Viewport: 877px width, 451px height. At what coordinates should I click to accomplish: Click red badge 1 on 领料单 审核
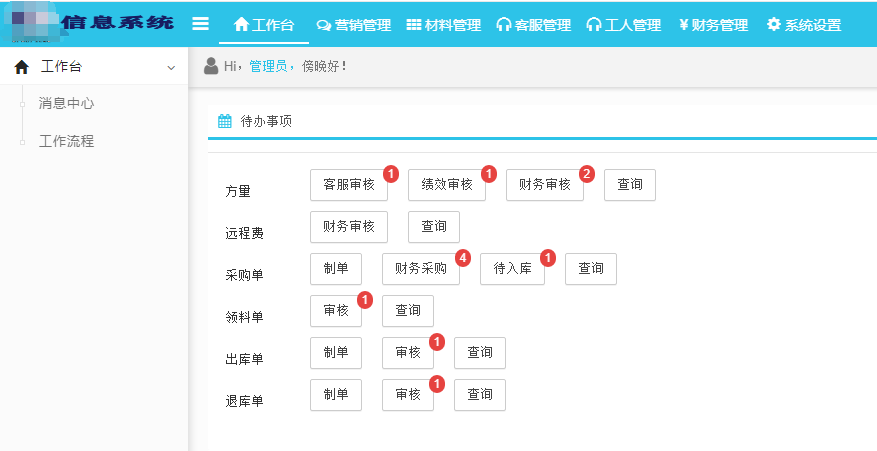(x=365, y=300)
